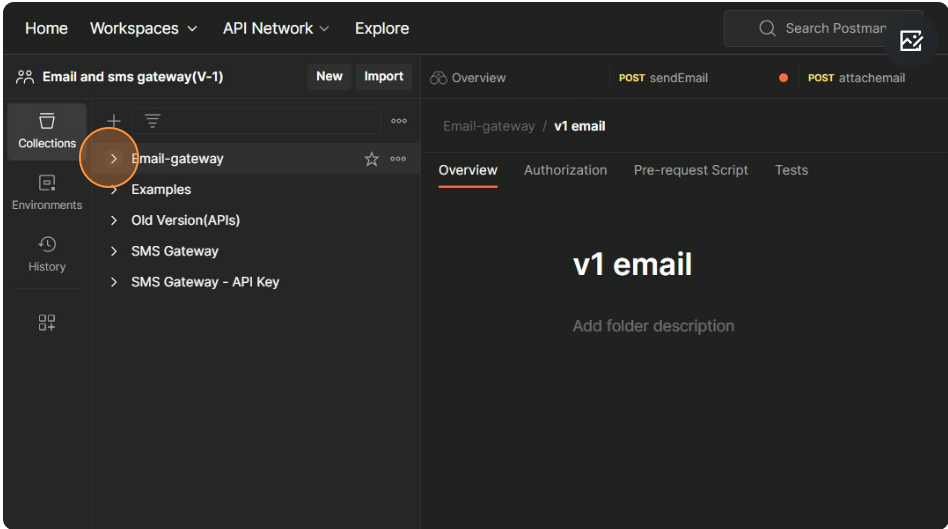The height and width of the screenshot is (529, 948).
Task: Expand the Old Version(APIs) collection
Action: 114,220
